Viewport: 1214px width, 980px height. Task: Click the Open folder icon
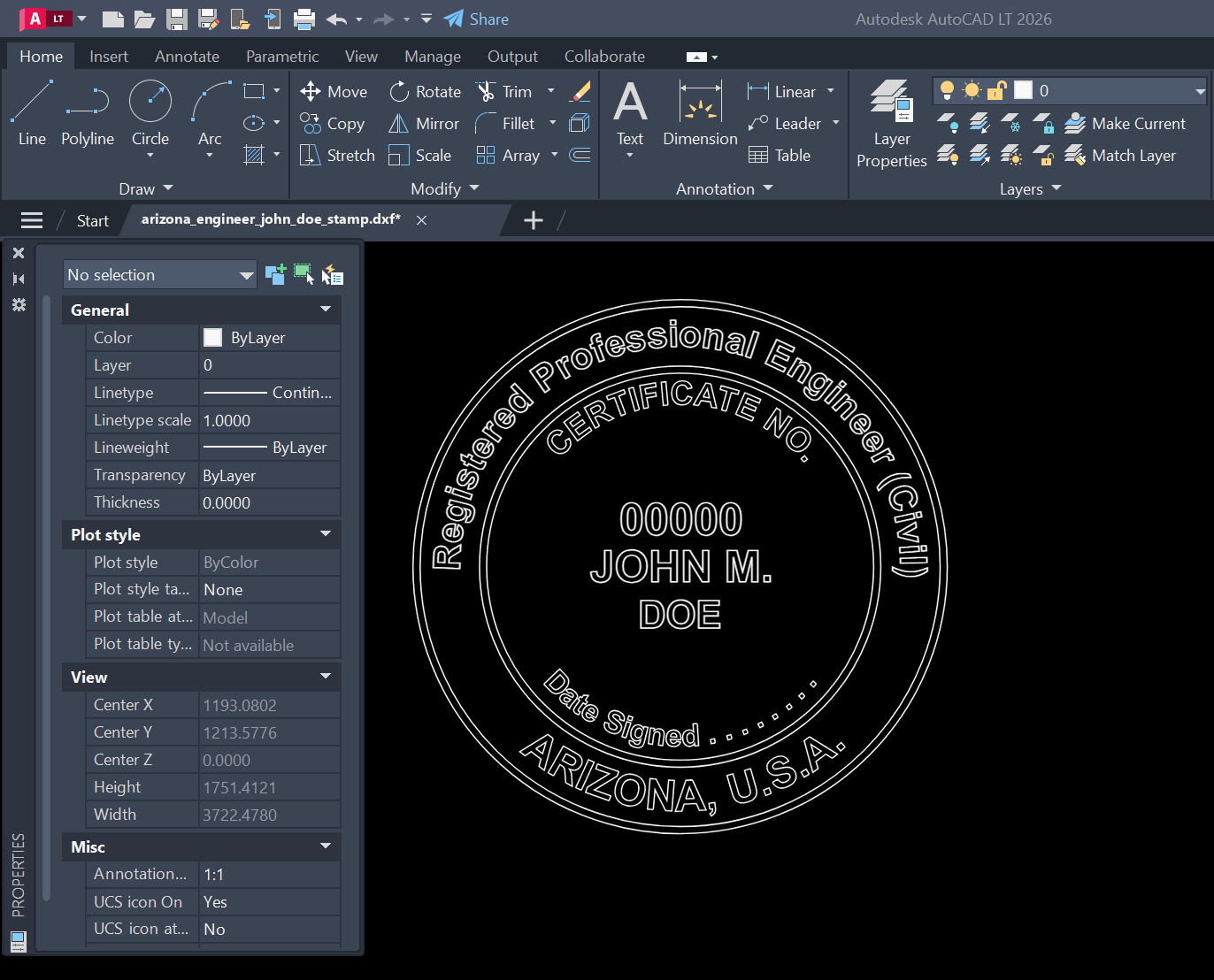click(x=144, y=19)
